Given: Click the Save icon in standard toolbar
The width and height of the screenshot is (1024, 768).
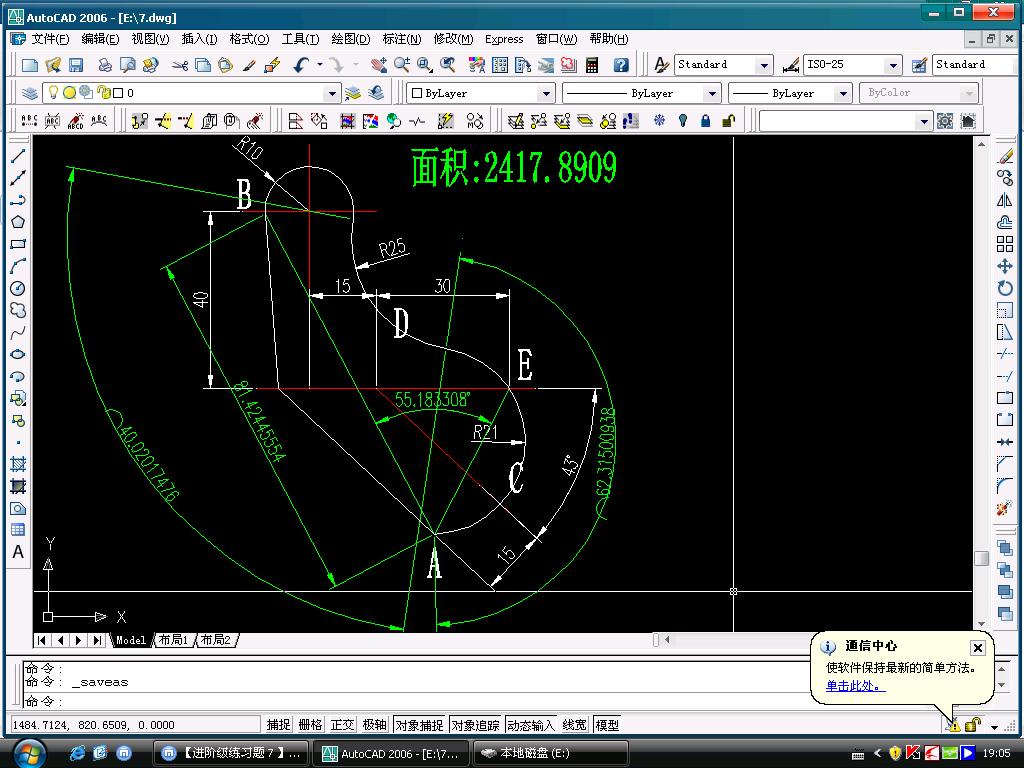Looking at the screenshot, I should [x=76, y=65].
